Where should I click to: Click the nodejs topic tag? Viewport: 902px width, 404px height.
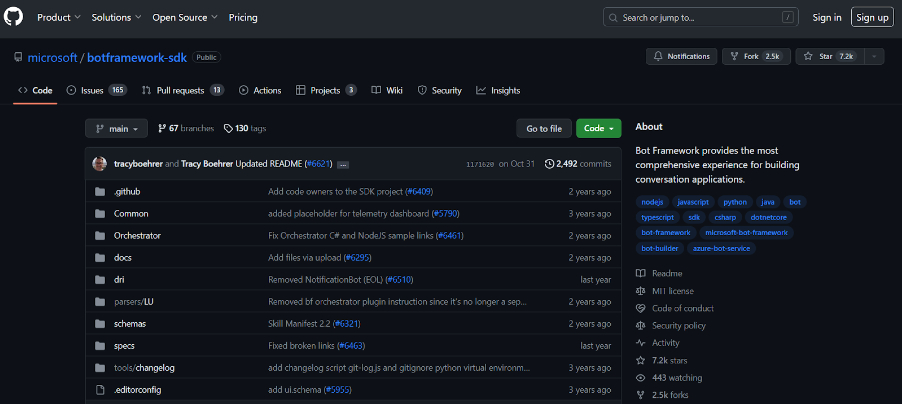tap(652, 202)
